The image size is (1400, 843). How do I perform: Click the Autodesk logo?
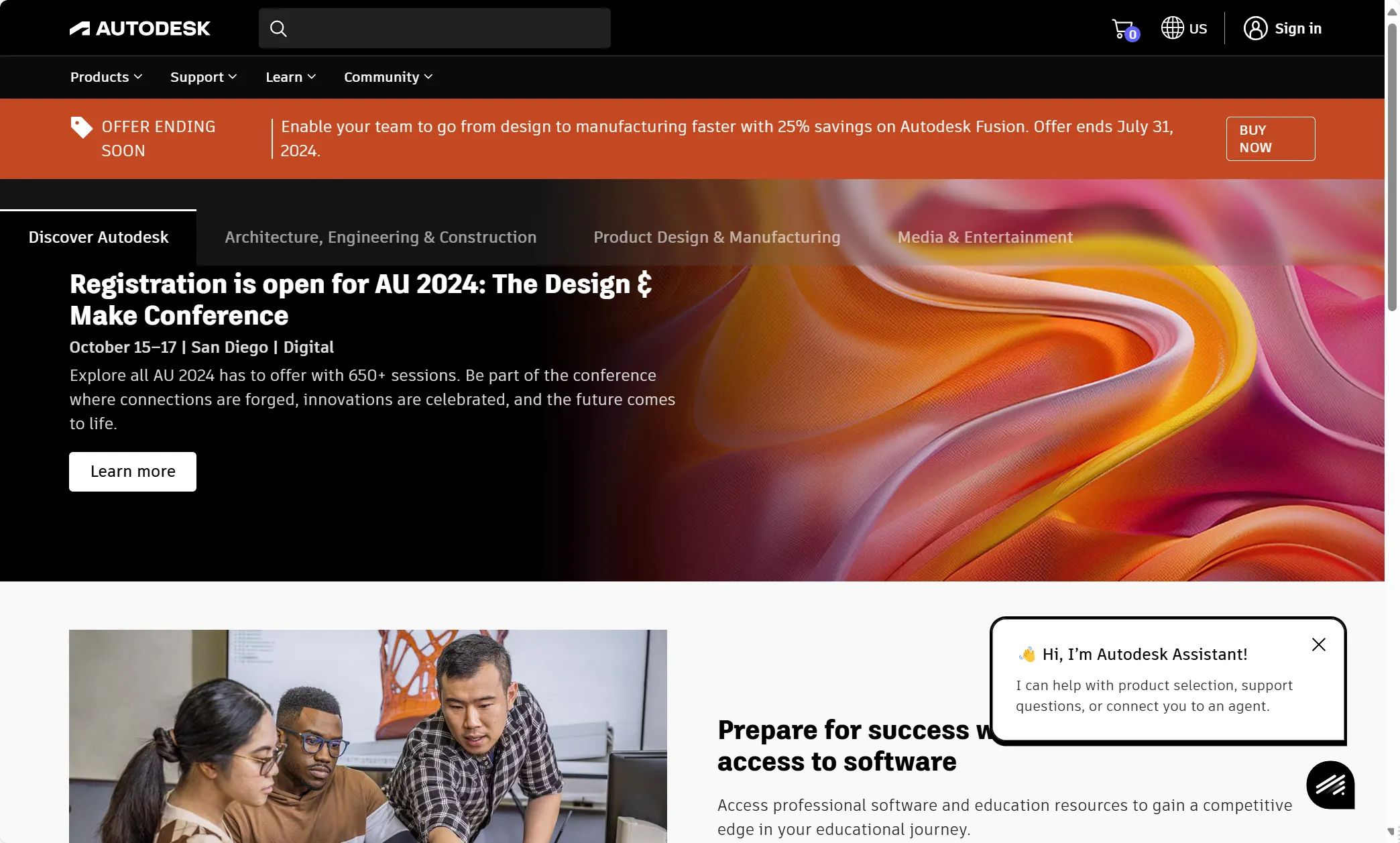(139, 28)
